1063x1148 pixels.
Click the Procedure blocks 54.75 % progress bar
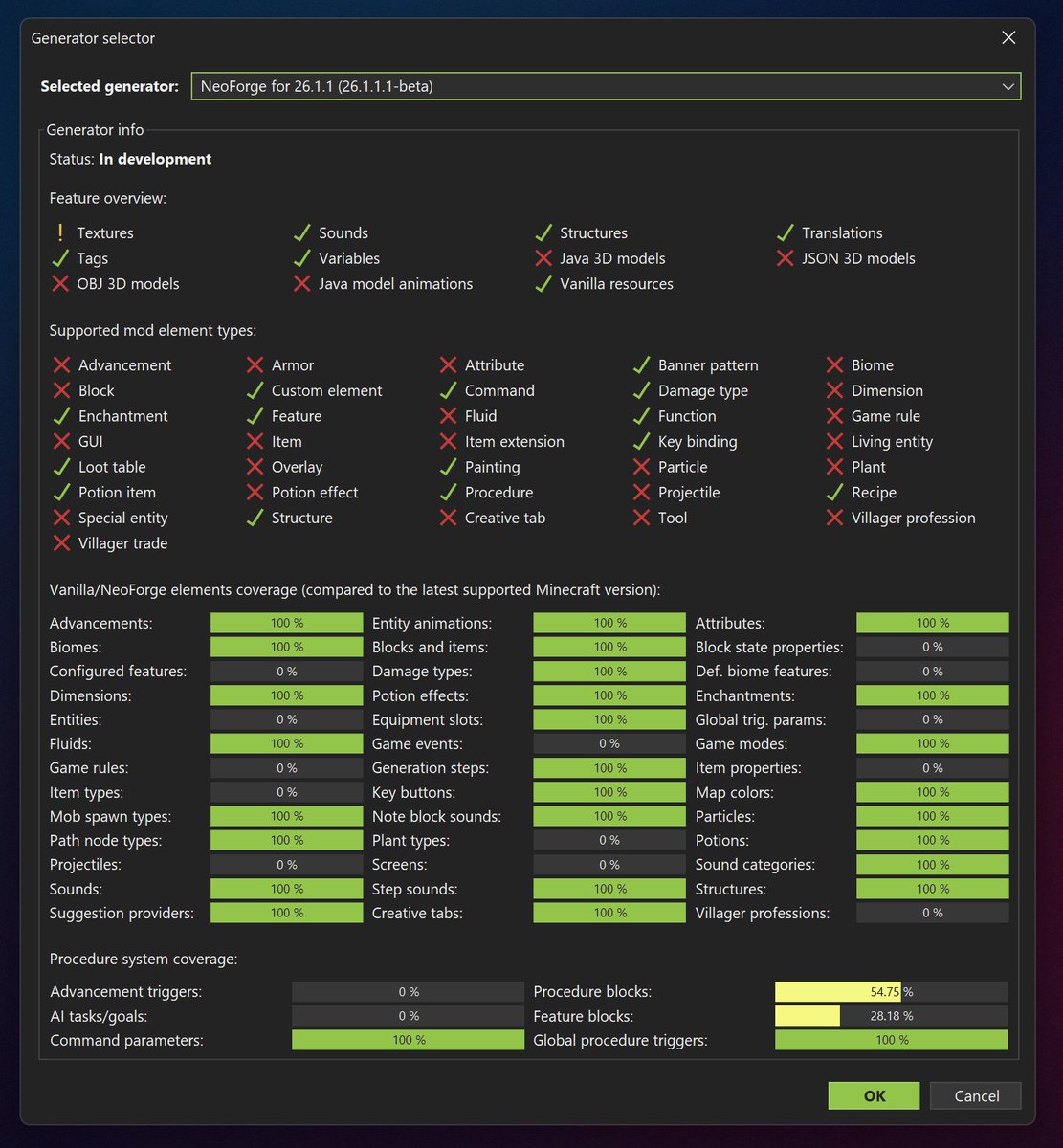891,992
